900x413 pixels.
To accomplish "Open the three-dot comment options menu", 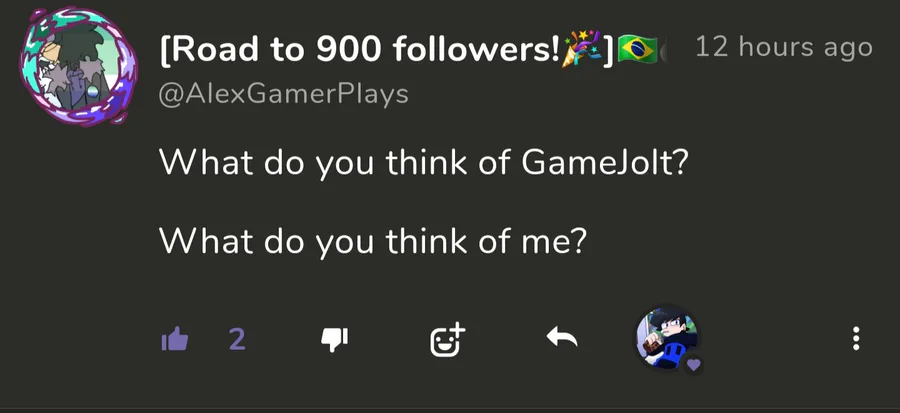I will point(856,340).
